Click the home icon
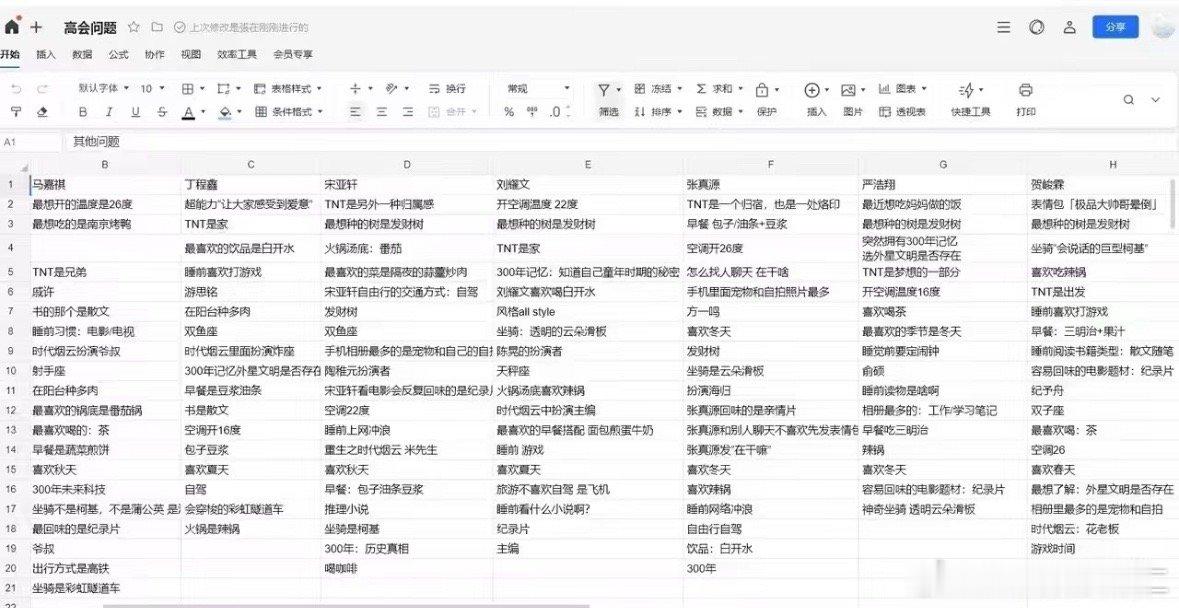This screenshot has height=608, width=1179. click(11, 28)
